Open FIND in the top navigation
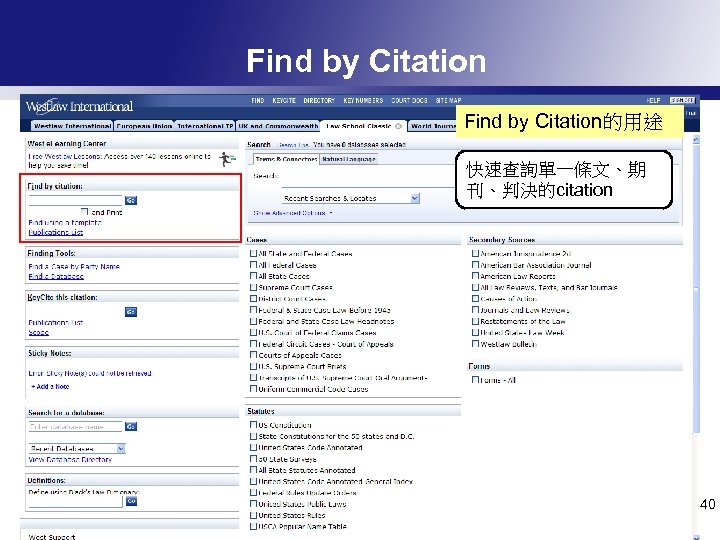Screen dimensions: 720x540 coord(258,100)
